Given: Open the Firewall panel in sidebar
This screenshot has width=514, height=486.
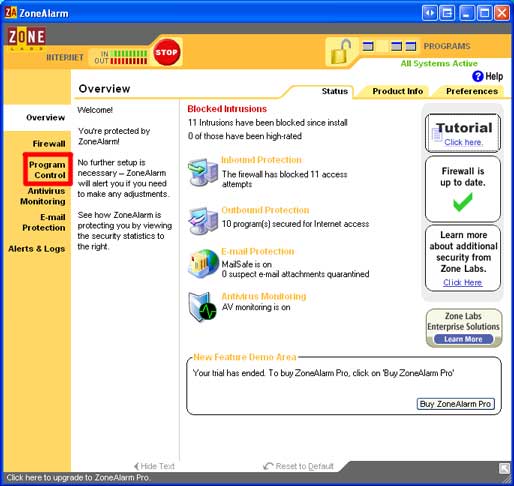Looking at the screenshot, I should point(49,144).
